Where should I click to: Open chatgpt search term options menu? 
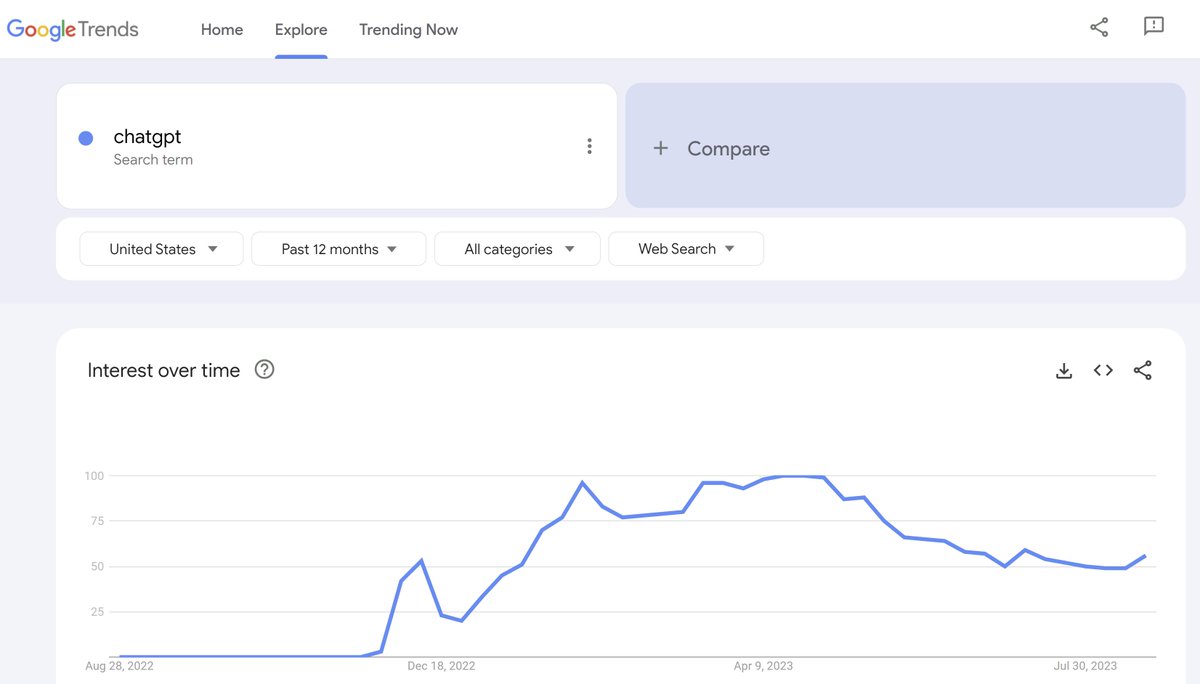(x=589, y=147)
